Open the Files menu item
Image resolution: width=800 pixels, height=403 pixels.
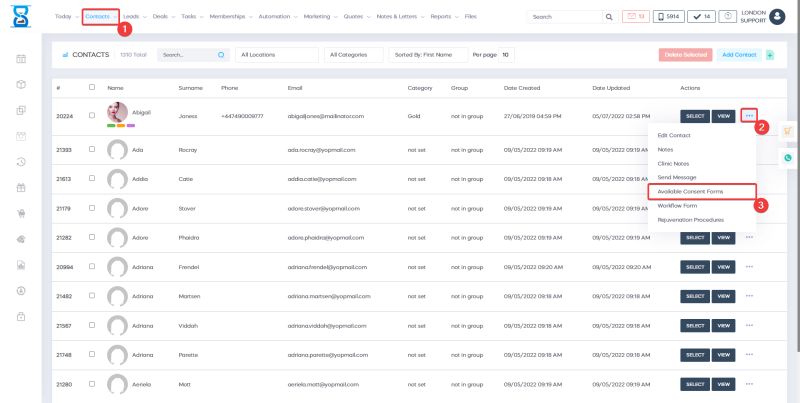pyautogui.click(x=470, y=17)
